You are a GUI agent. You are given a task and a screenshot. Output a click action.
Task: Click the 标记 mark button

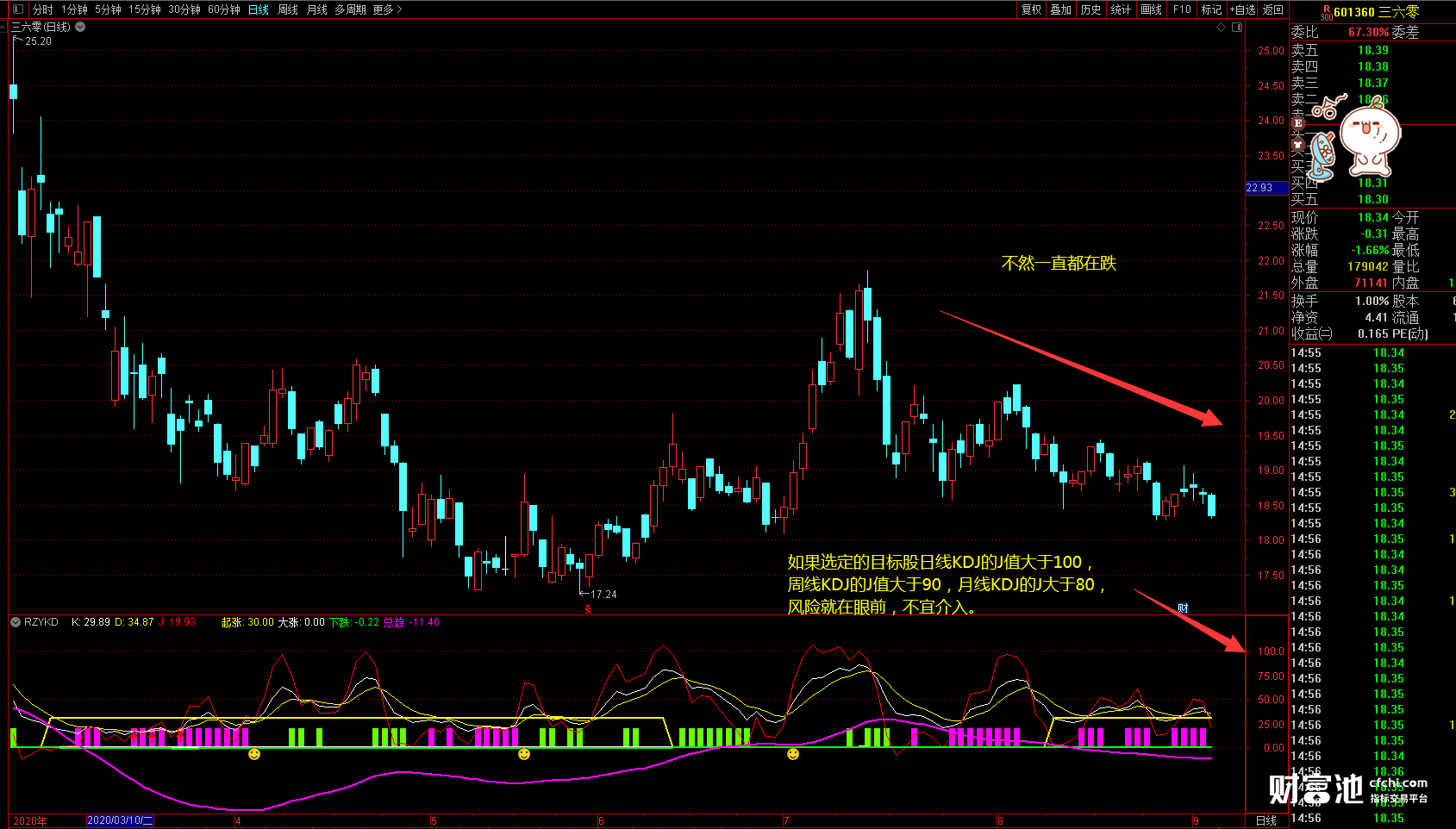coord(1211,9)
